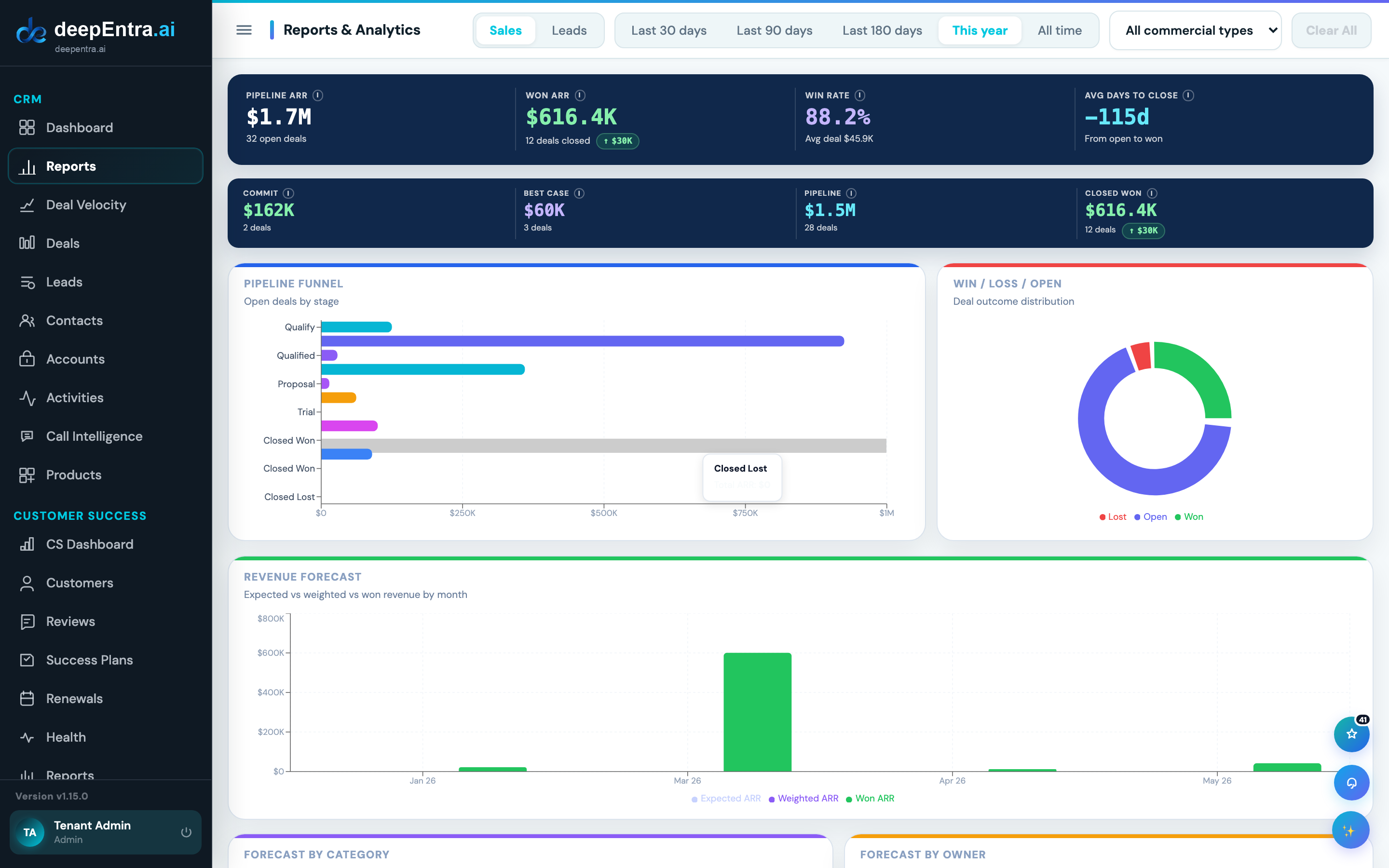Click Avg Days to Close info icon
This screenshot has height=868, width=1389.
tap(1188, 95)
